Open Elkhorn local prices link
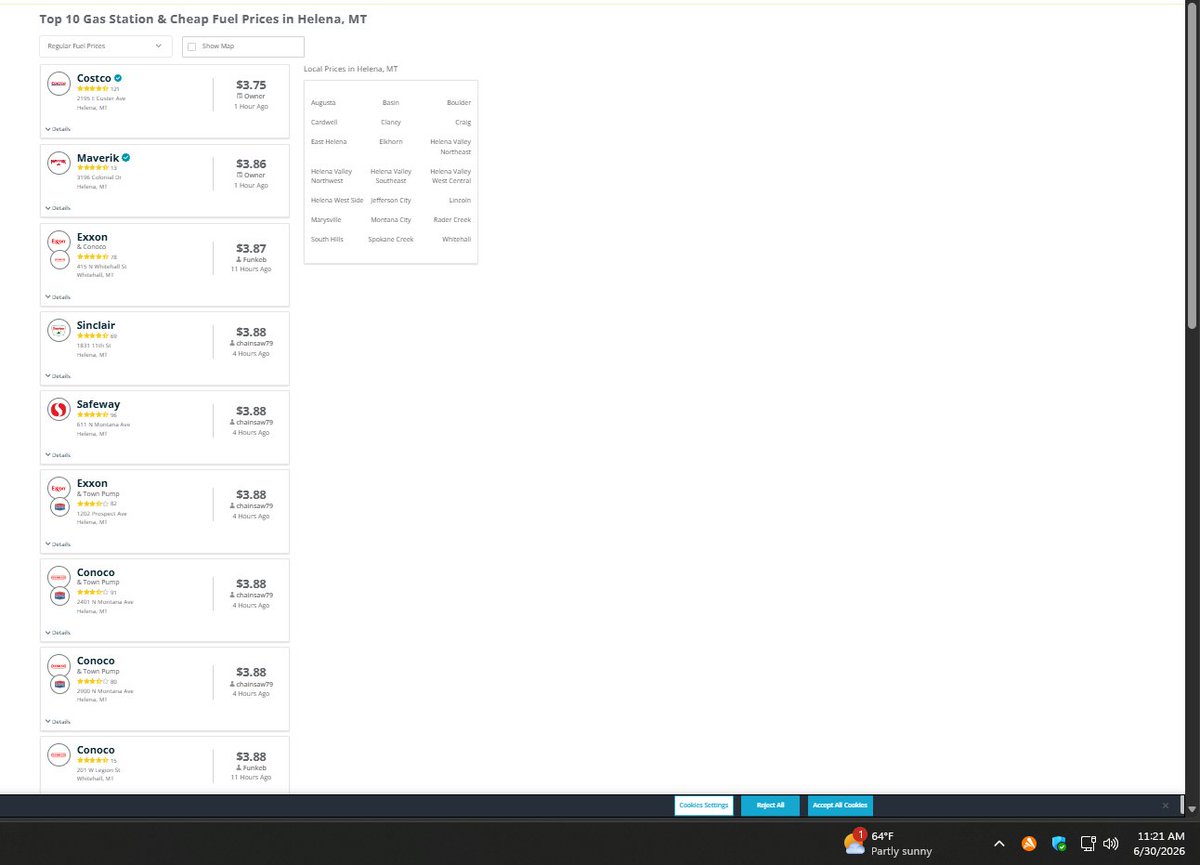 391,142
